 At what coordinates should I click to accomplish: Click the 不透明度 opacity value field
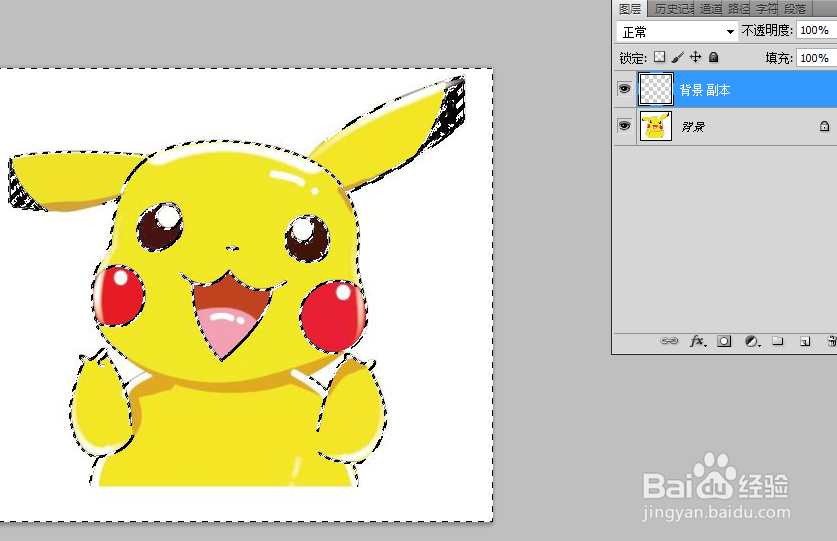pos(816,30)
